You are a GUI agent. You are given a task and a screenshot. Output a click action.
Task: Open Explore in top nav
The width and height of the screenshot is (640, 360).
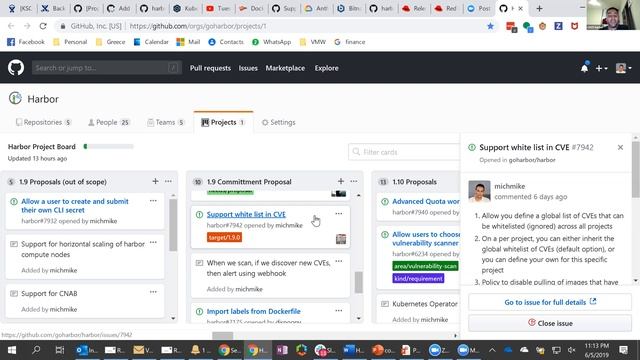[327, 68]
